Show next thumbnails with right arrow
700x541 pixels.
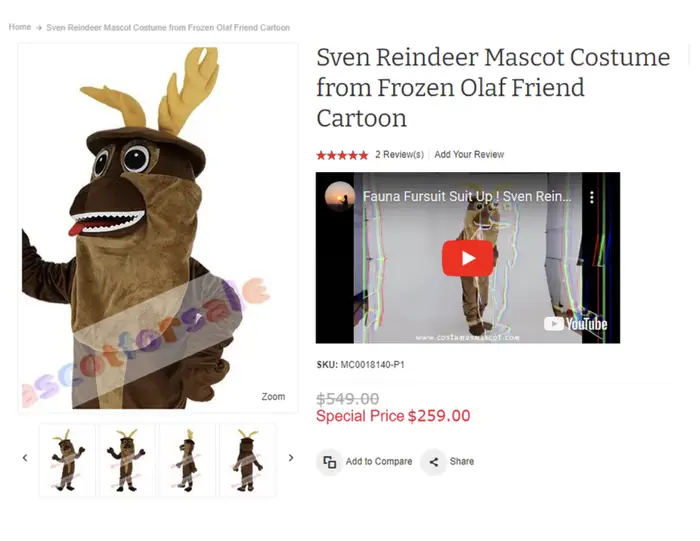291,458
